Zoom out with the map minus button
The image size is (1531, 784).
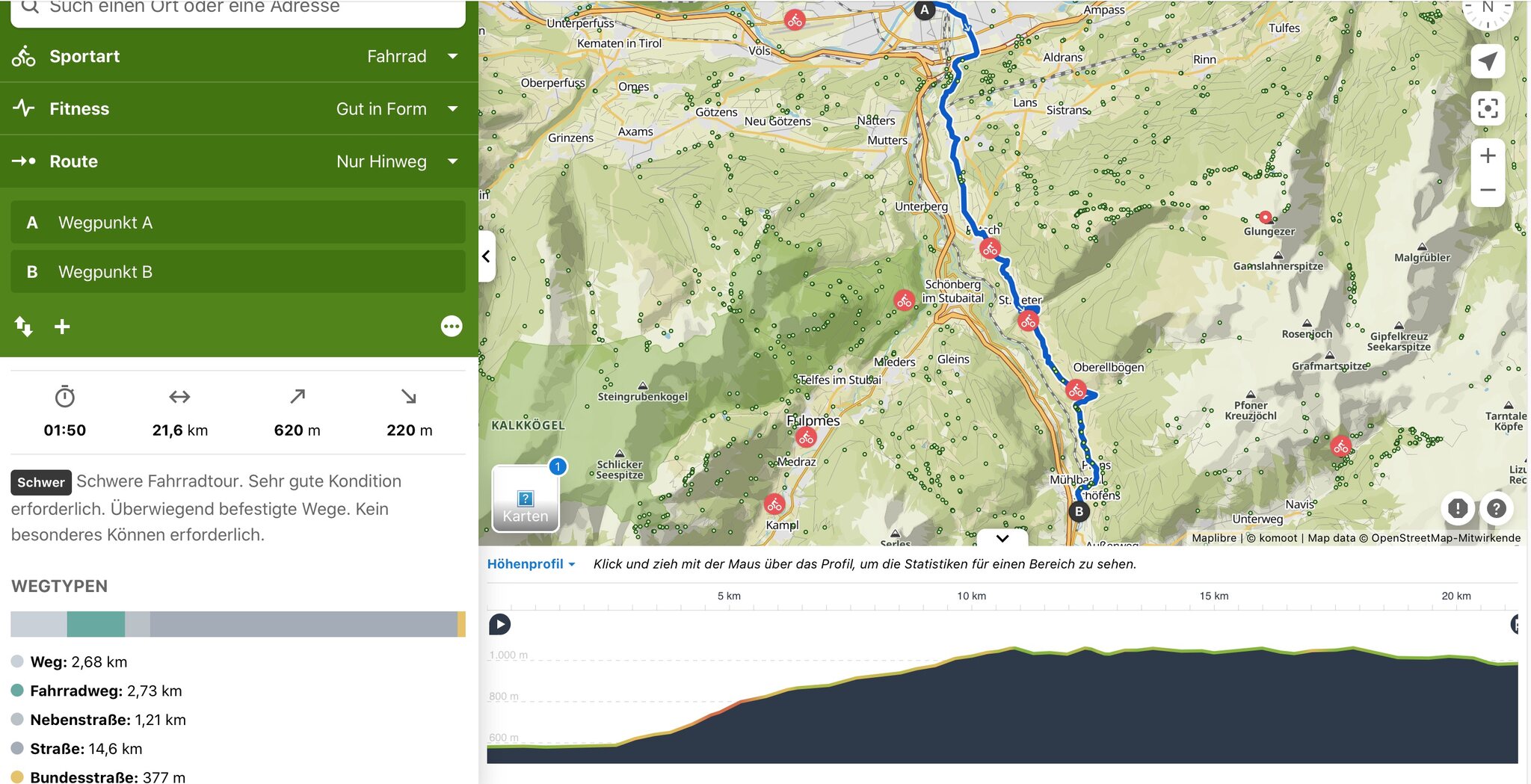point(1487,190)
